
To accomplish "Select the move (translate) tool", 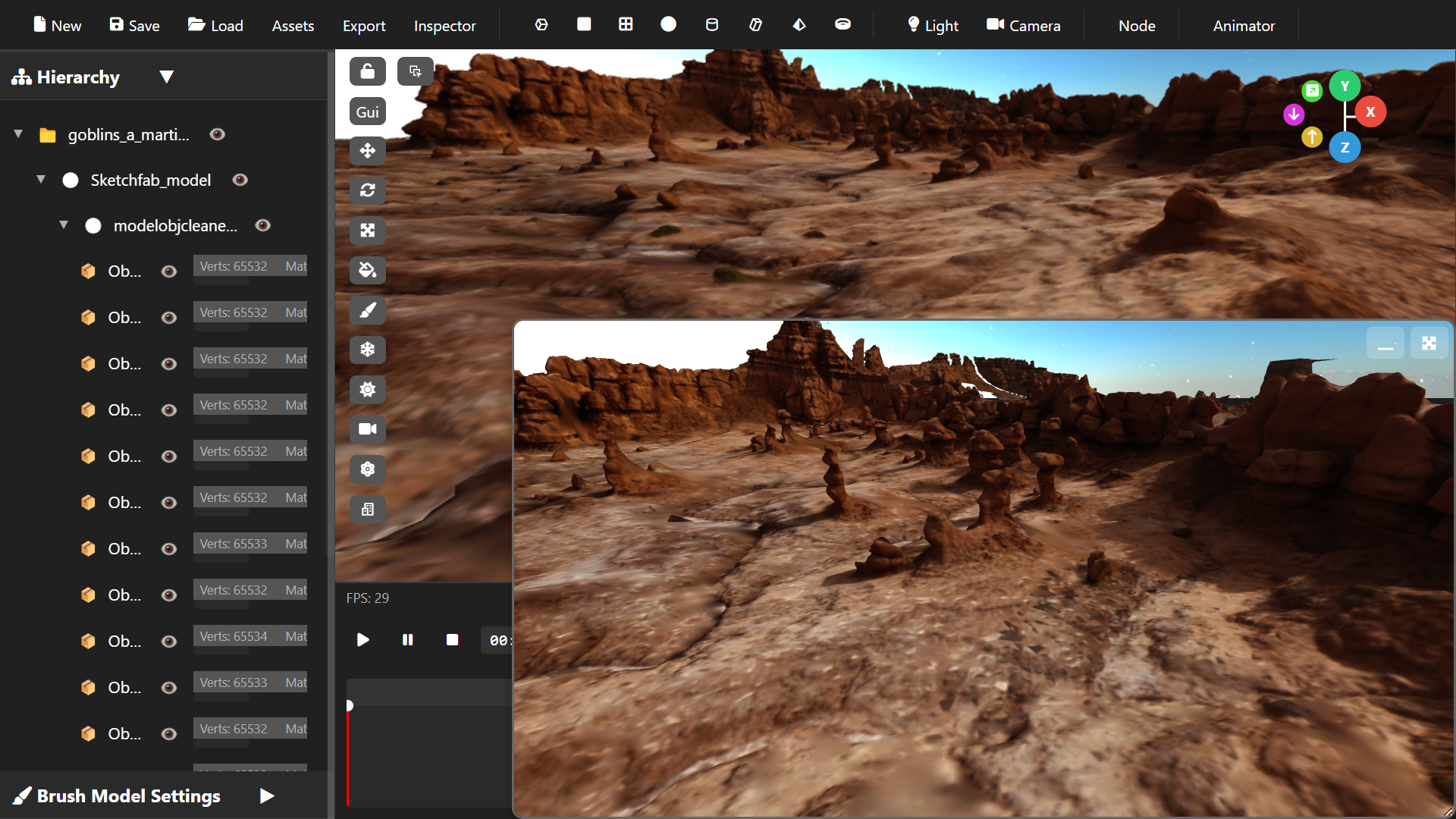I will pyautogui.click(x=368, y=151).
